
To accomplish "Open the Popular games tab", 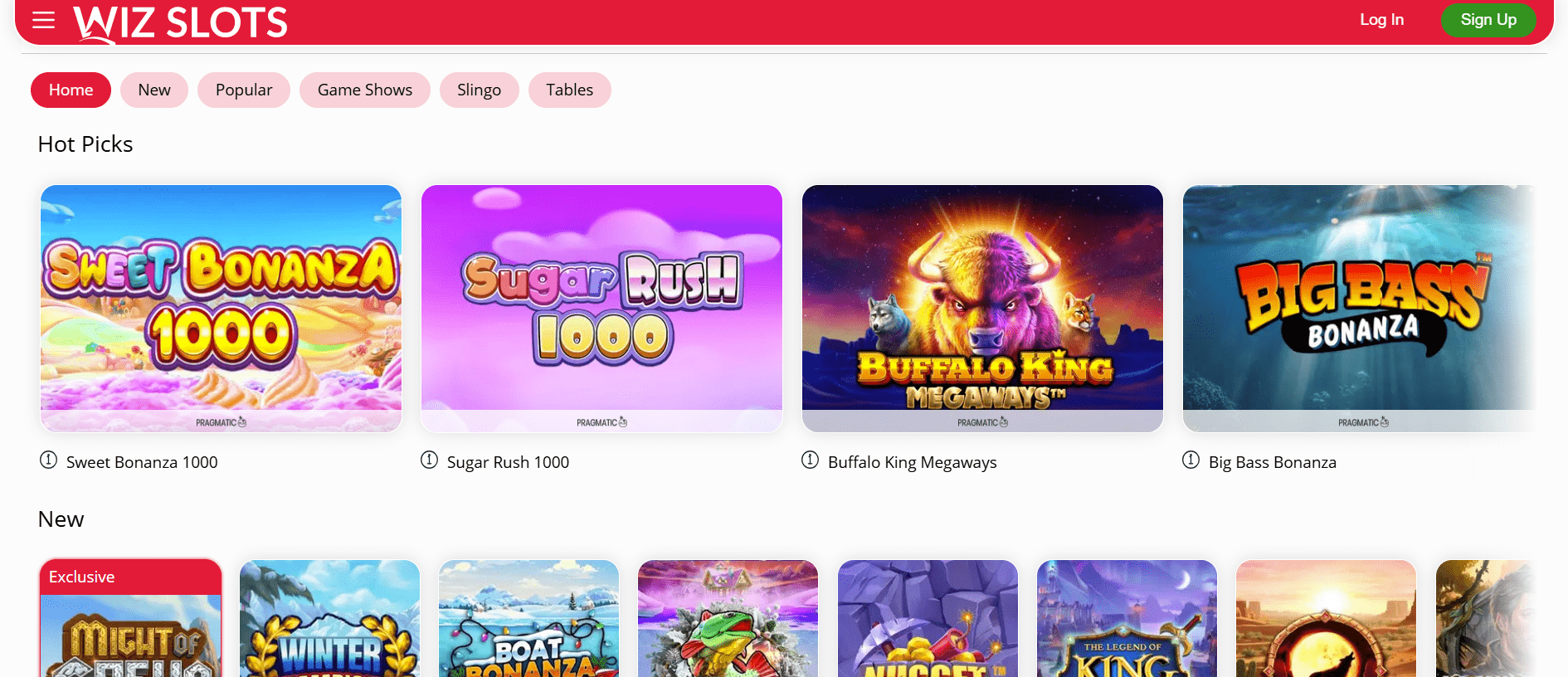I will pyautogui.click(x=244, y=90).
